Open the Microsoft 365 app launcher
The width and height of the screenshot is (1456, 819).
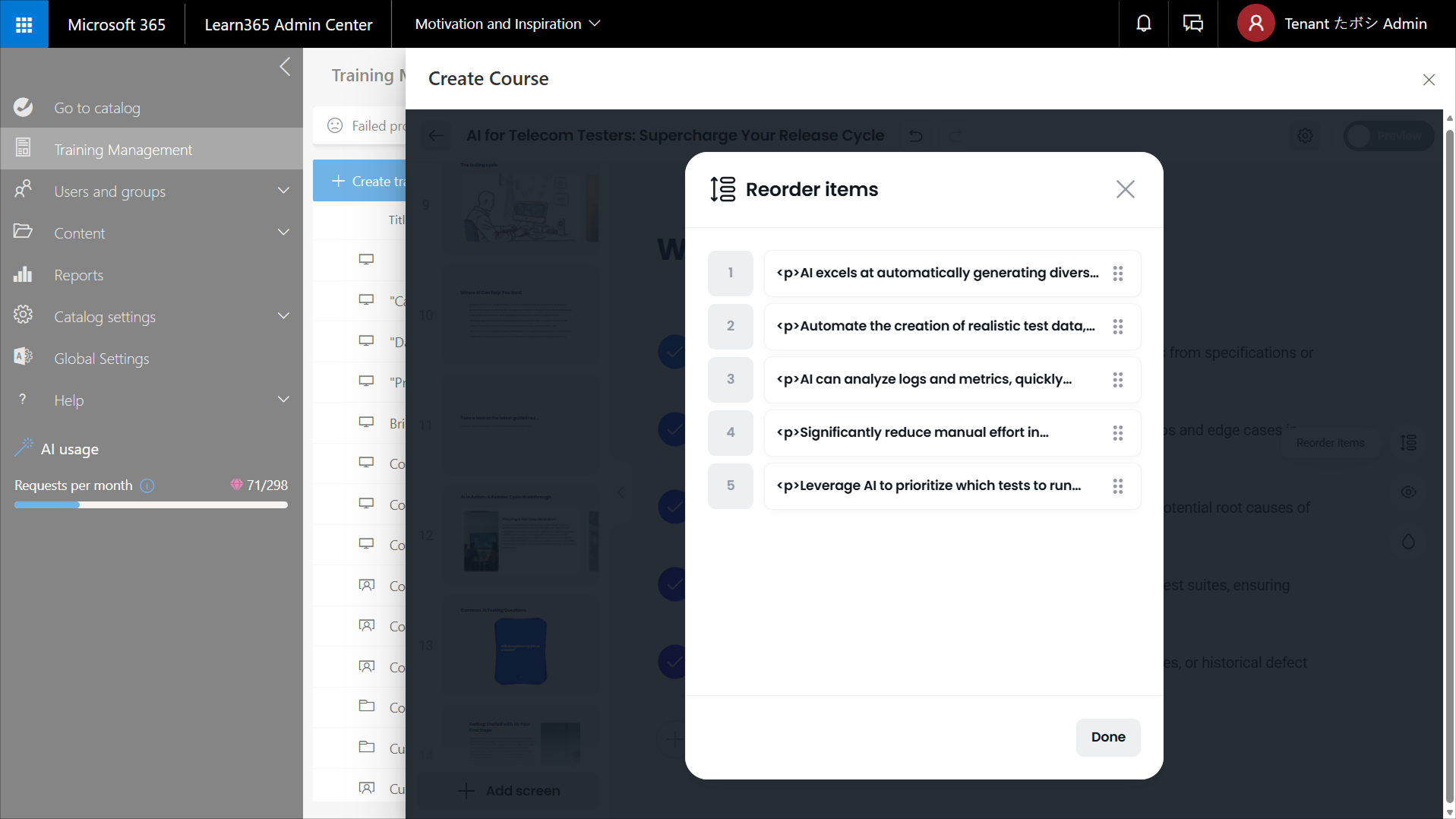[24, 24]
